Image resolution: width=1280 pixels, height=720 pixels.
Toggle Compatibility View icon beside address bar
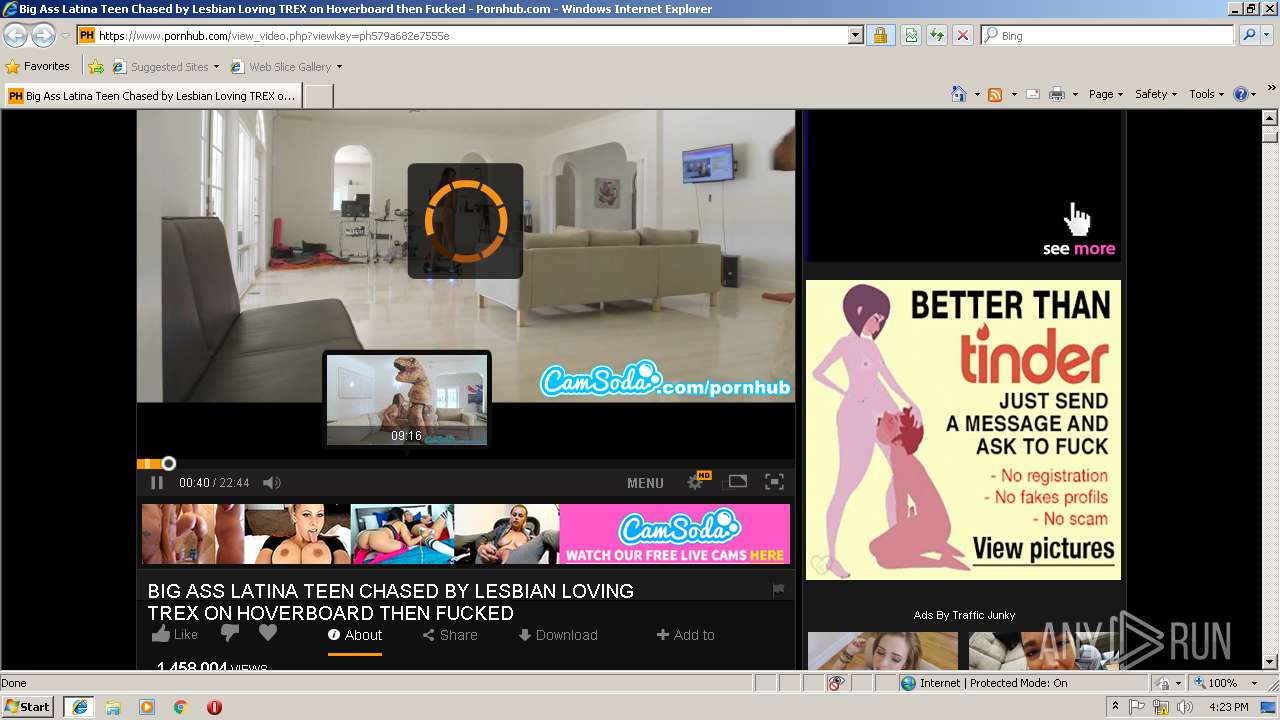coord(911,35)
